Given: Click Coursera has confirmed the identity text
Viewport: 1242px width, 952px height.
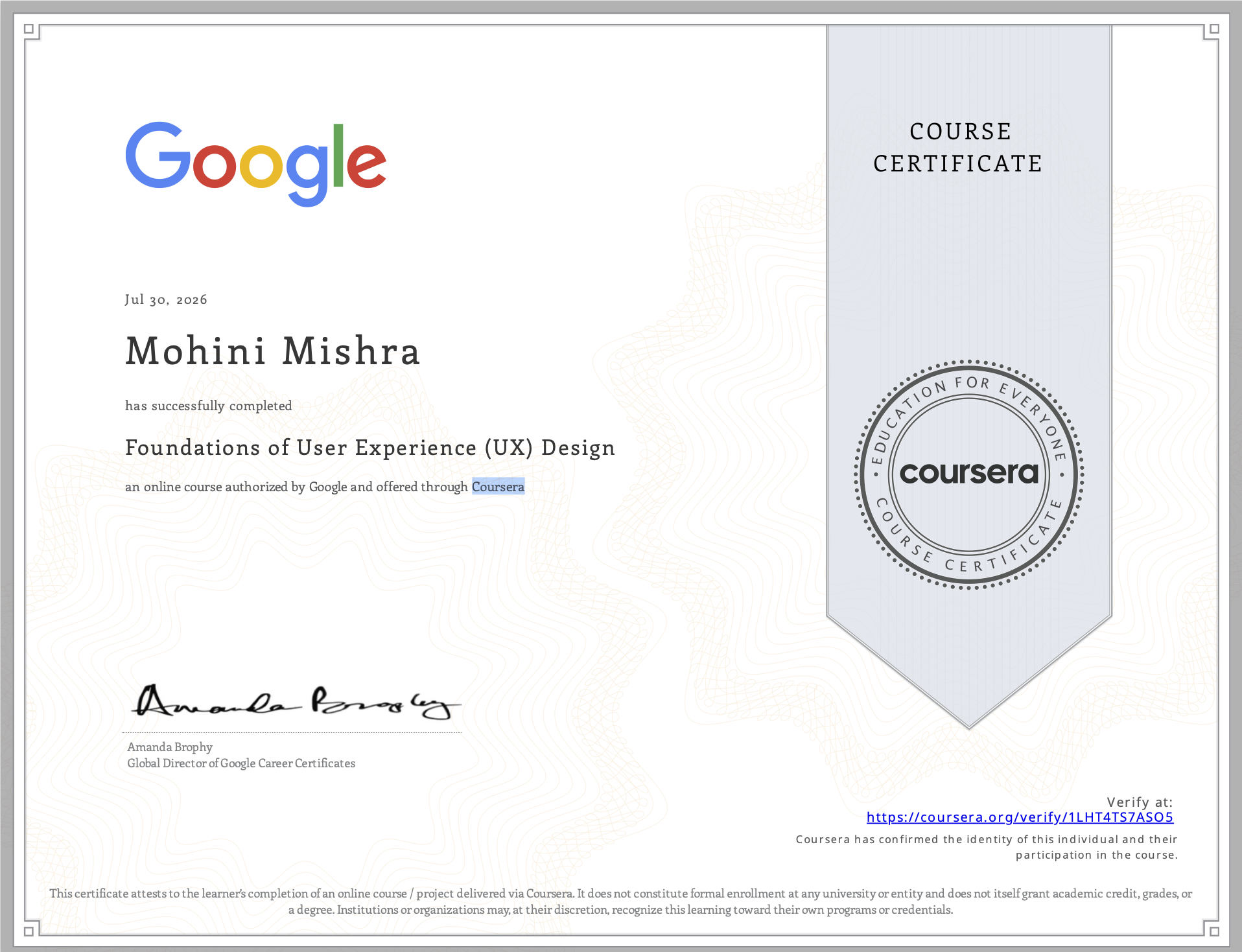Looking at the screenshot, I should [x=987, y=847].
